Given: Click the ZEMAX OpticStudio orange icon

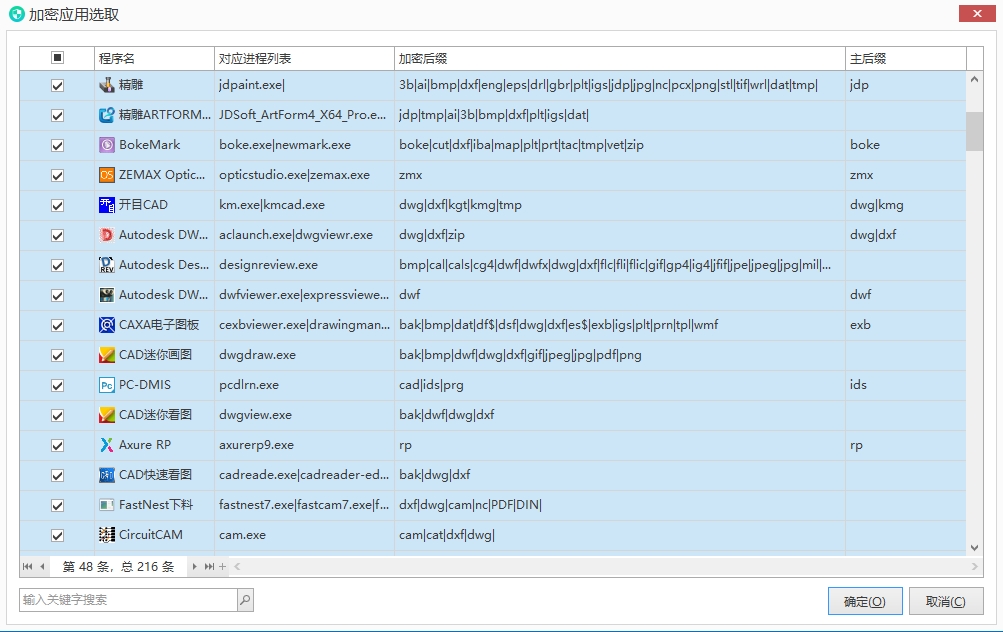Looking at the screenshot, I should pos(107,175).
